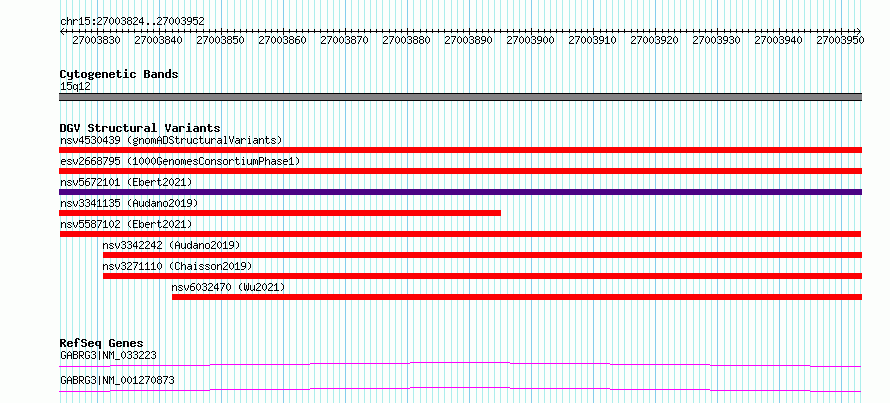Viewport: 890px width, 403px height.
Task: Click the nsv6032470 Wu2021 variant label
Action: pos(228,287)
